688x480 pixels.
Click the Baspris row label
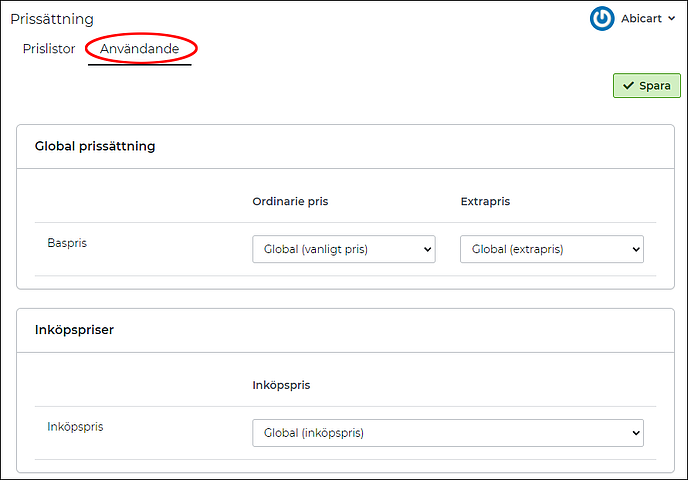pyautogui.click(x=67, y=242)
